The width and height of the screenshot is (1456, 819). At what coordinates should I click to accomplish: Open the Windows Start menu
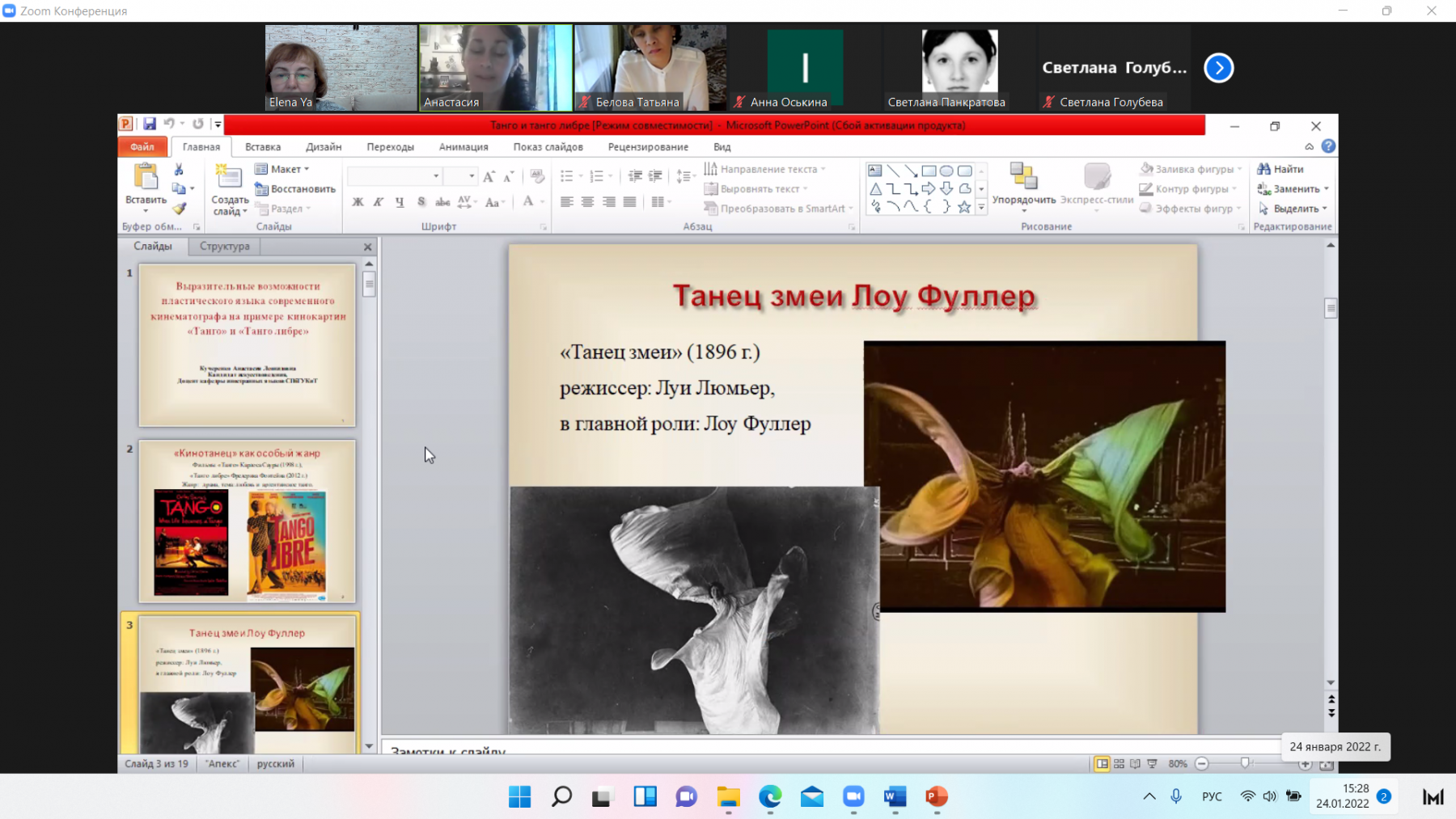pyautogui.click(x=519, y=796)
